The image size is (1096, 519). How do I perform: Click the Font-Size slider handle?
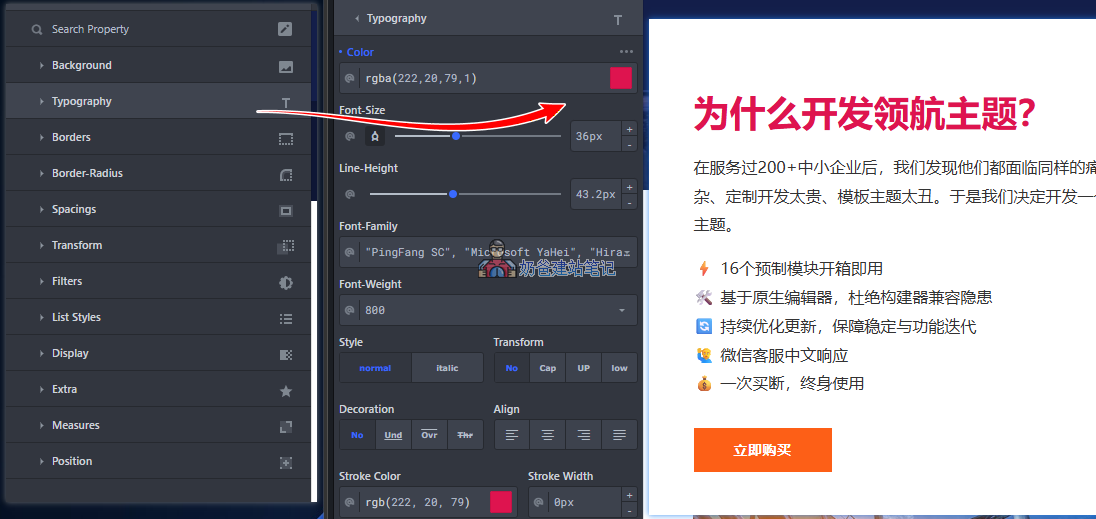456,136
